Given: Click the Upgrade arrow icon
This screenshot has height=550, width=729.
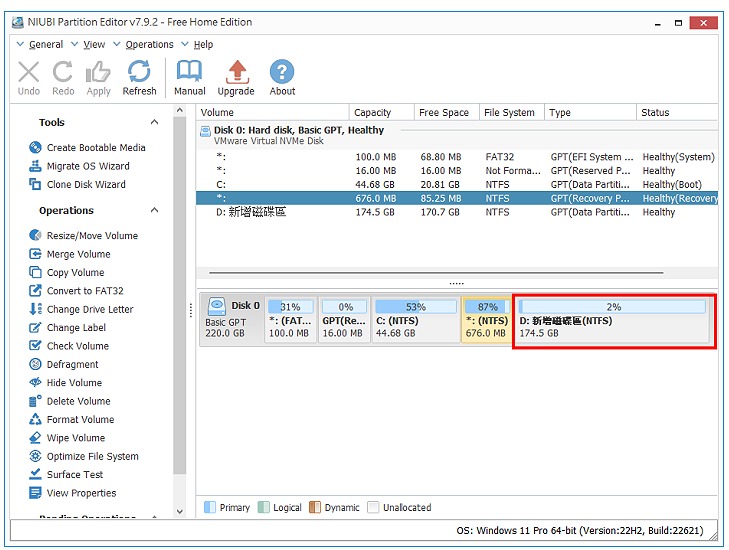Looking at the screenshot, I should [237, 72].
